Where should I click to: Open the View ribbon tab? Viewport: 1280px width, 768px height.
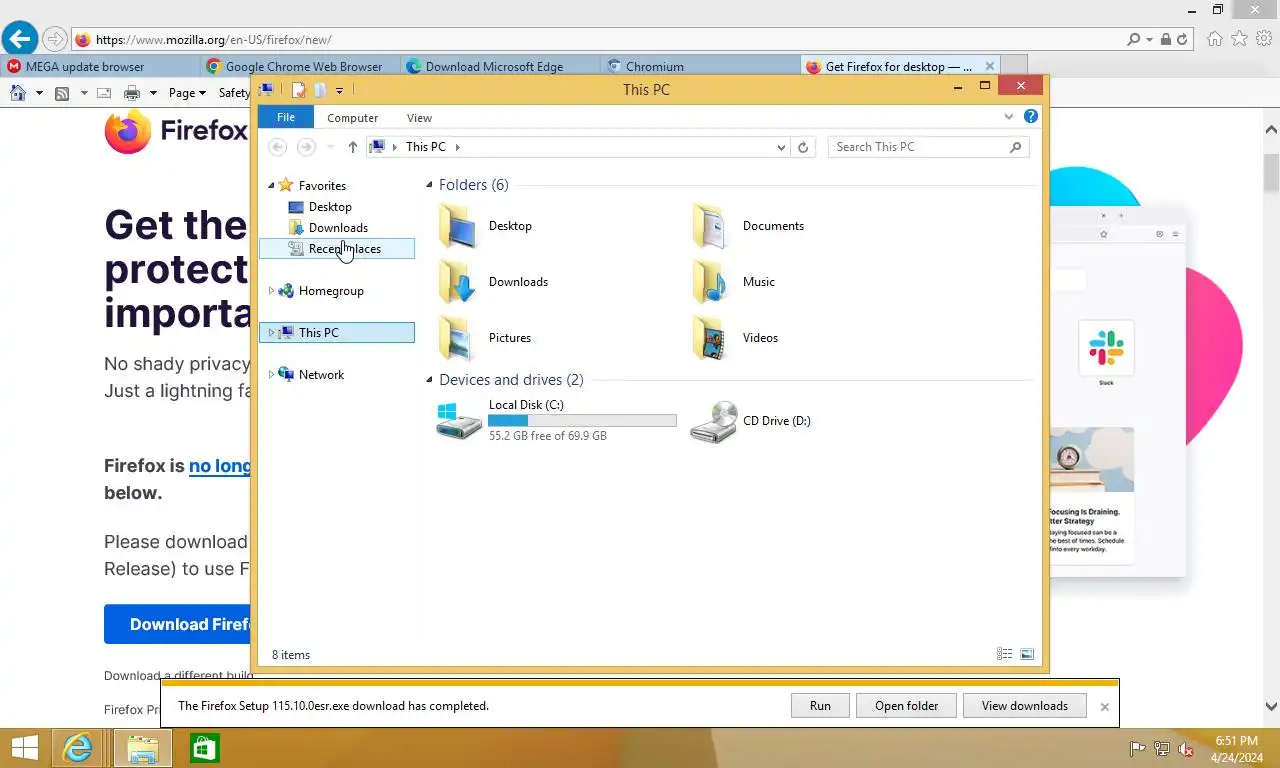click(x=419, y=118)
